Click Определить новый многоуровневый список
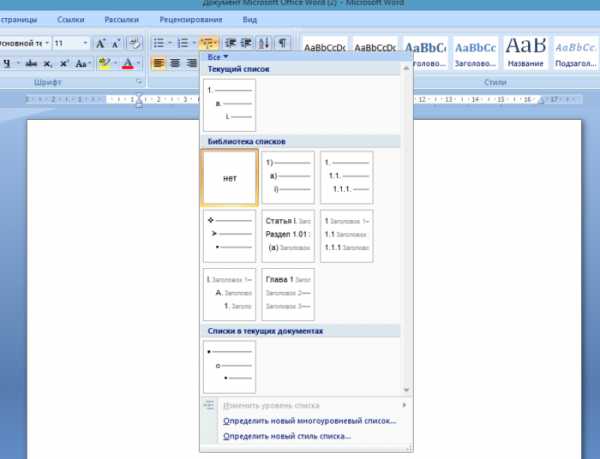 click(x=310, y=421)
